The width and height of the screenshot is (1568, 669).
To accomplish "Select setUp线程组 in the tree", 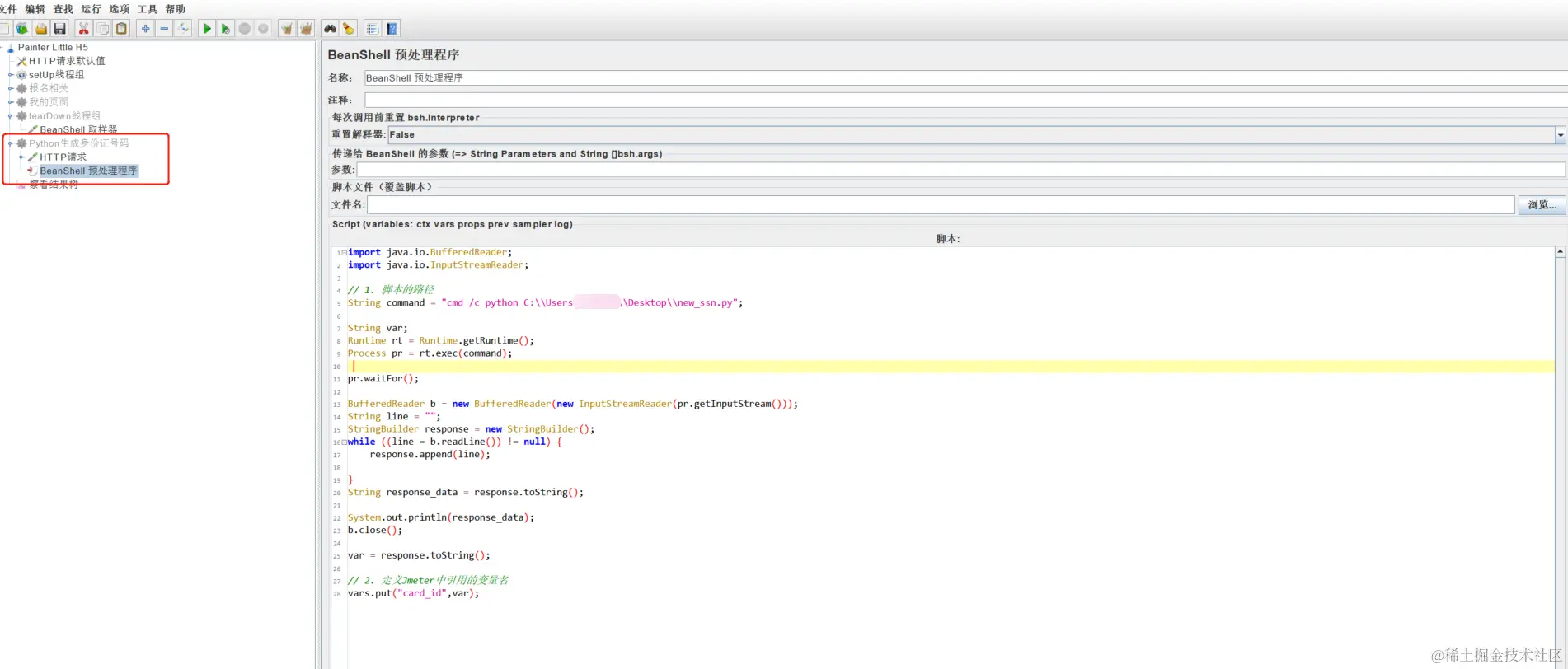I will coord(57,75).
